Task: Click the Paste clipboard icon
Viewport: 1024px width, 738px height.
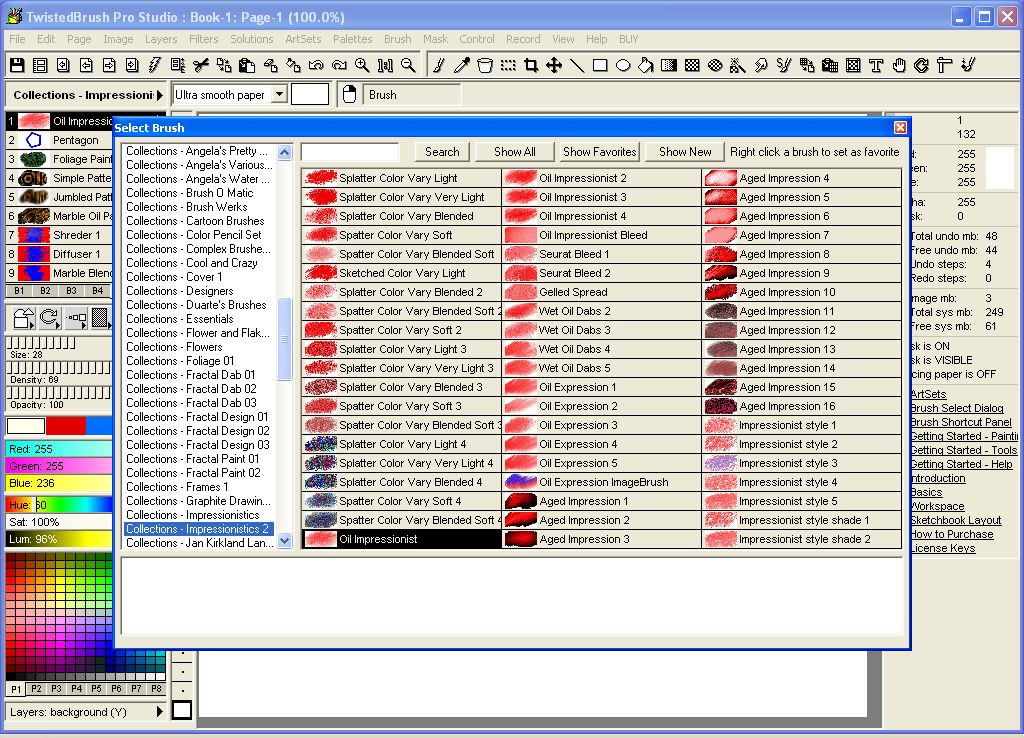Action: point(247,65)
